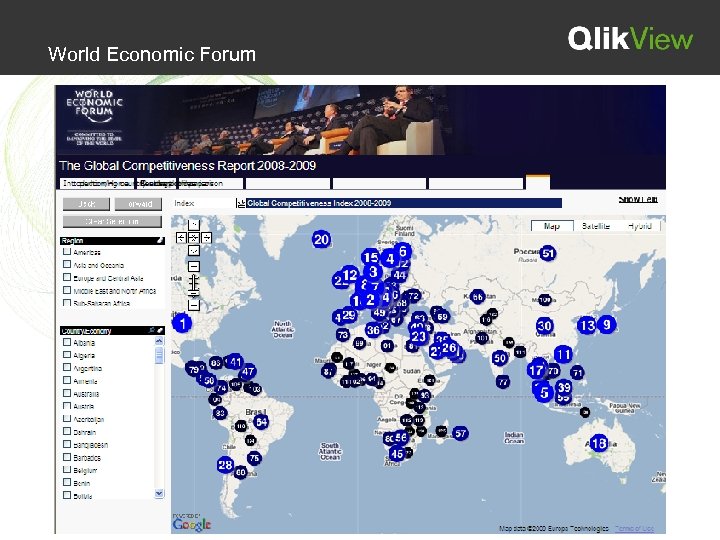Select marker 73 on Morocco
The width and height of the screenshot is (720, 540).
click(x=343, y=334)
